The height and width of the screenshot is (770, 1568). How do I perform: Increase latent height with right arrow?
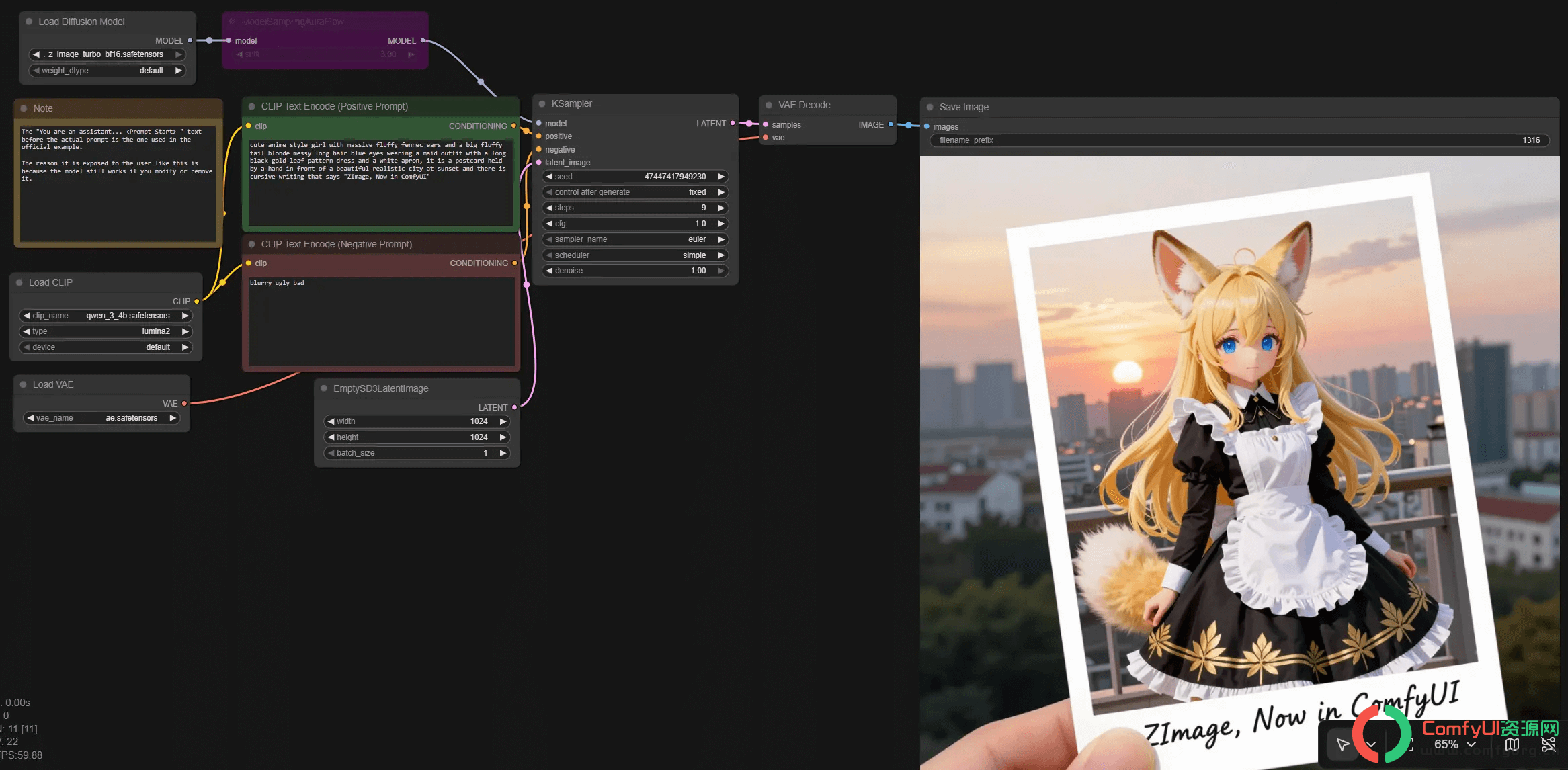[503, 437]
